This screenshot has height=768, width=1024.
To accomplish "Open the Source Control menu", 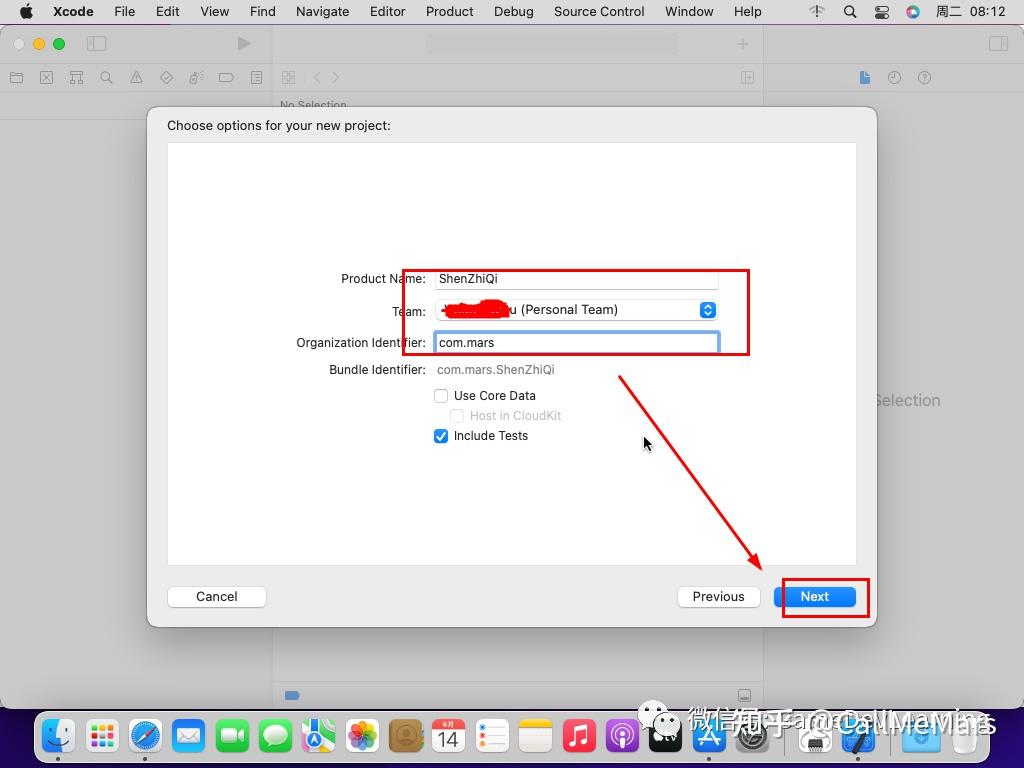I will pos(599,11).
